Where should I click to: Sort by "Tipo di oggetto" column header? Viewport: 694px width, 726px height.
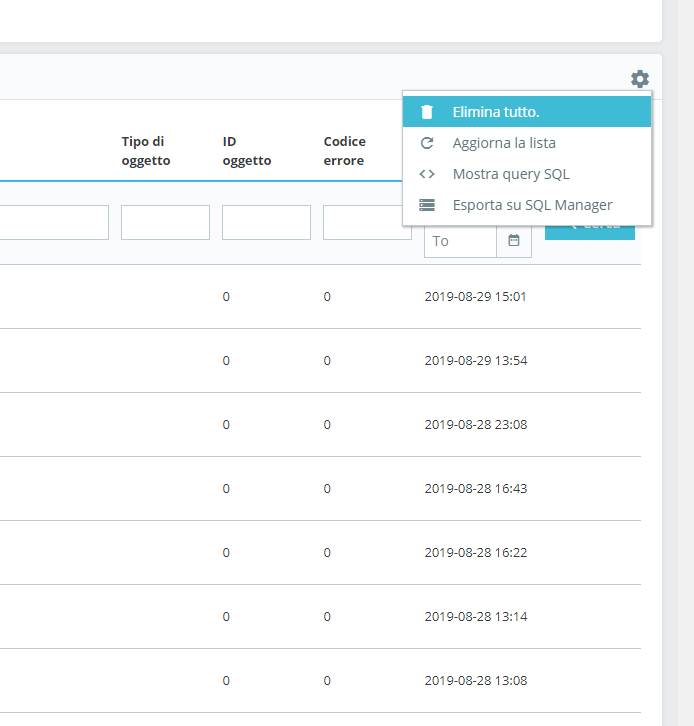click(146, 151)
